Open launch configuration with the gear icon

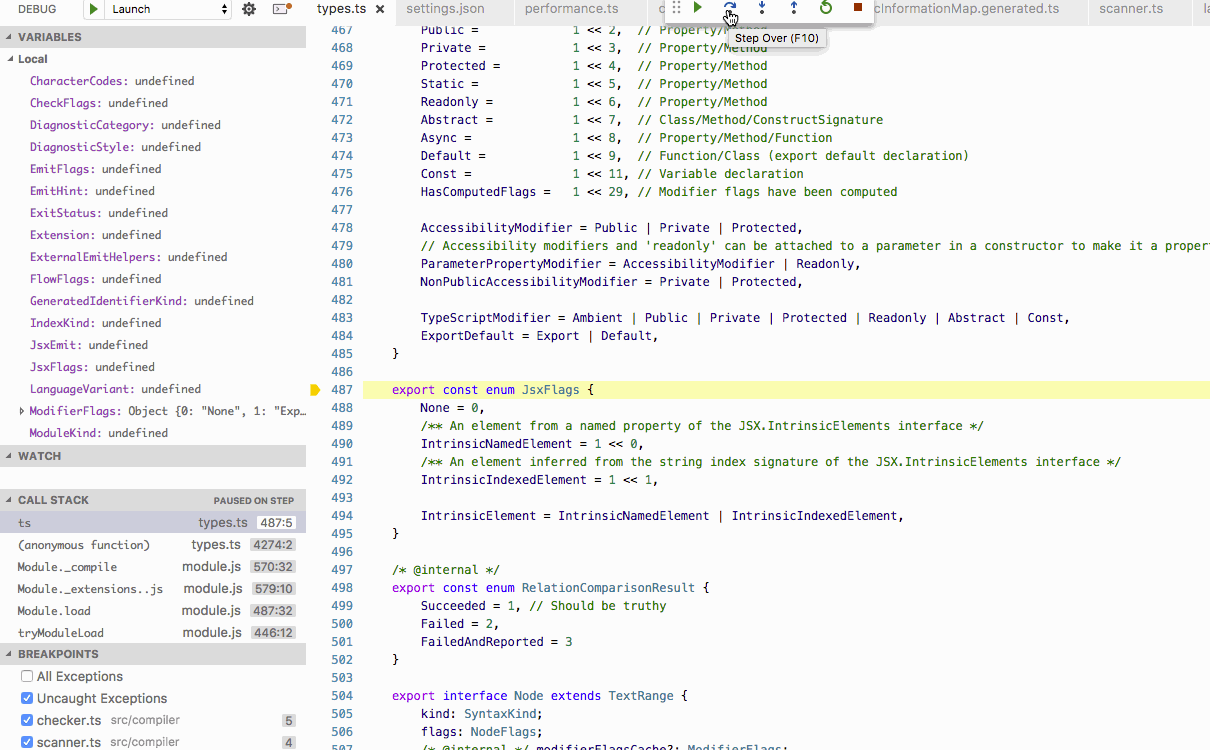coord(250,9)
